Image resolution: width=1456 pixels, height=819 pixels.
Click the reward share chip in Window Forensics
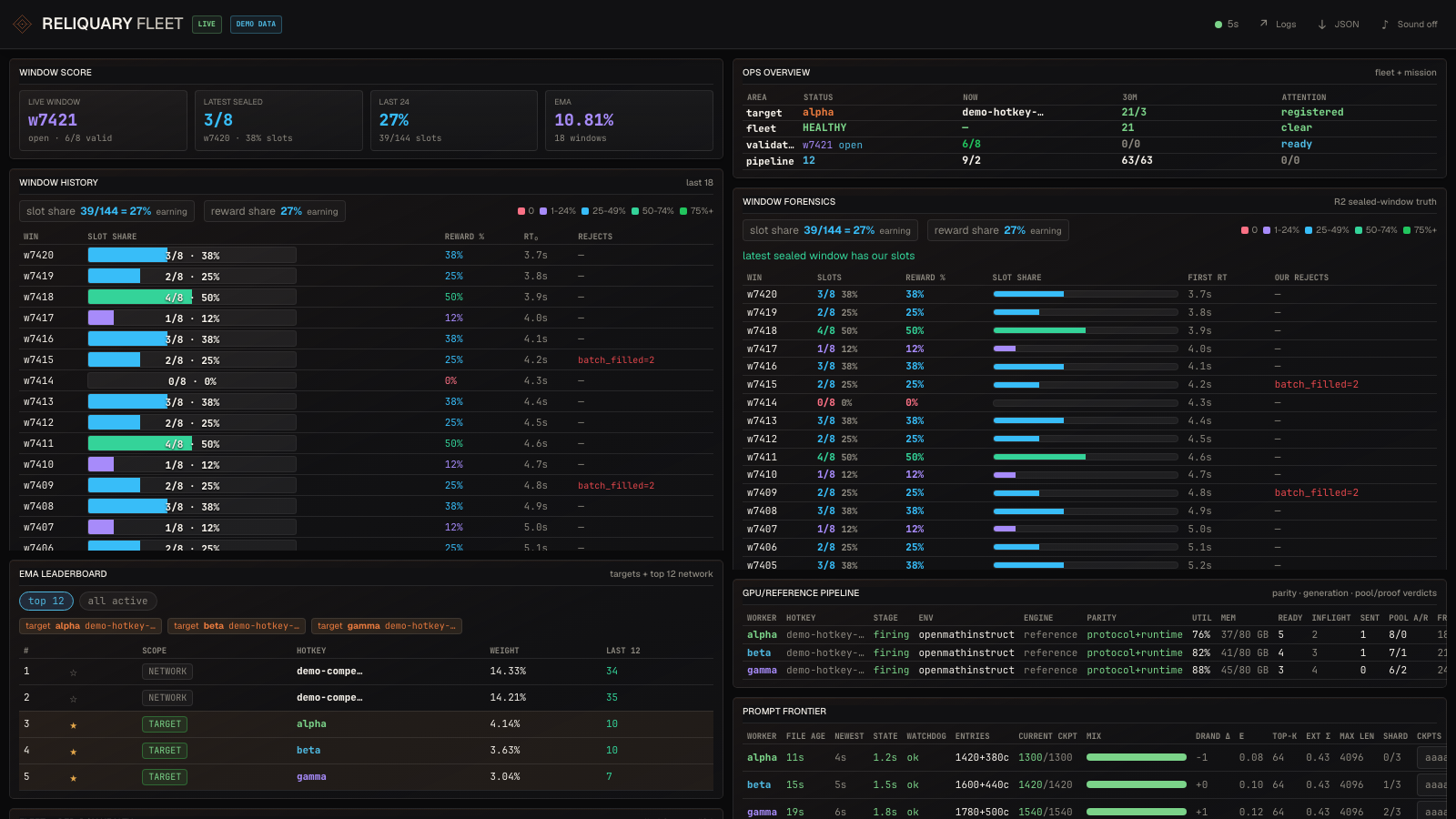pyautogui.click(x=998, y=230)
